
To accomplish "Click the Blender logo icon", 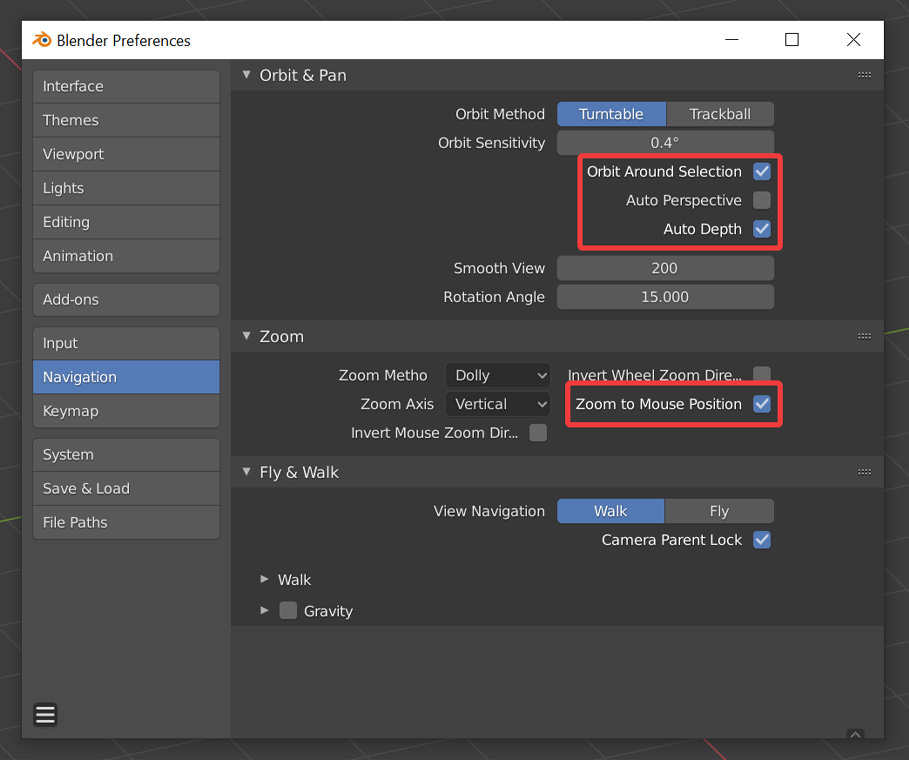I will pos(41,40).
